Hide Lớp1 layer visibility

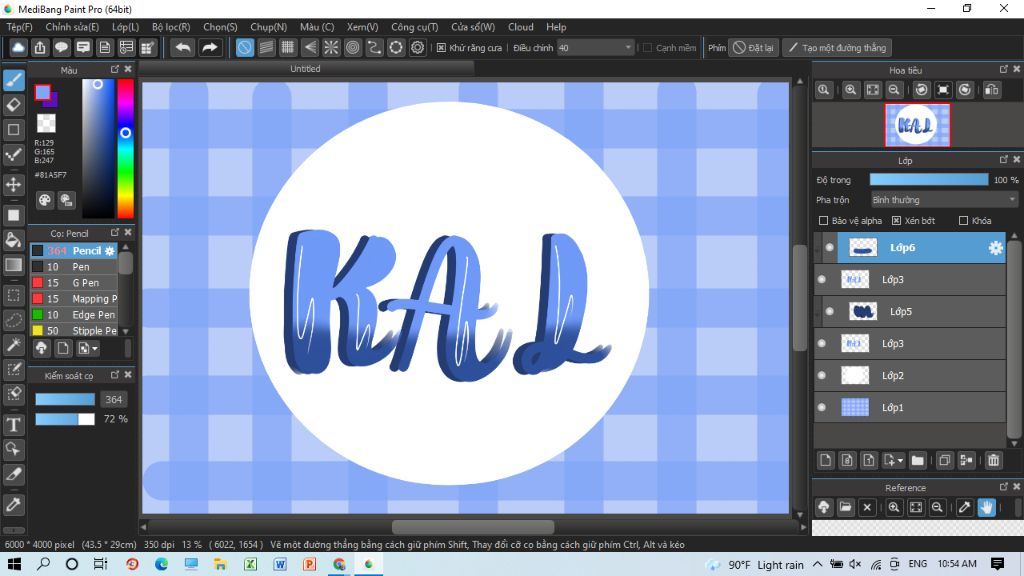pos(822,408)
